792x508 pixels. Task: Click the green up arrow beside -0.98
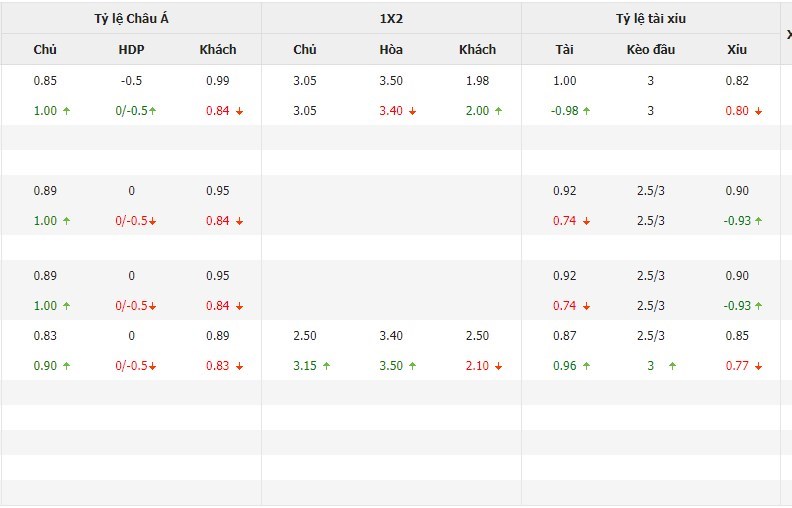point(587,111)
